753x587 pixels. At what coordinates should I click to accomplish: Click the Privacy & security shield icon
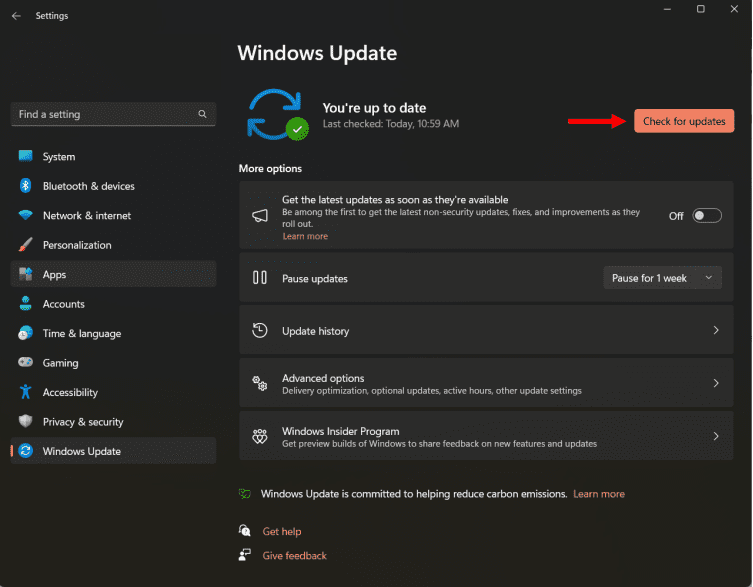coord(25,422)
